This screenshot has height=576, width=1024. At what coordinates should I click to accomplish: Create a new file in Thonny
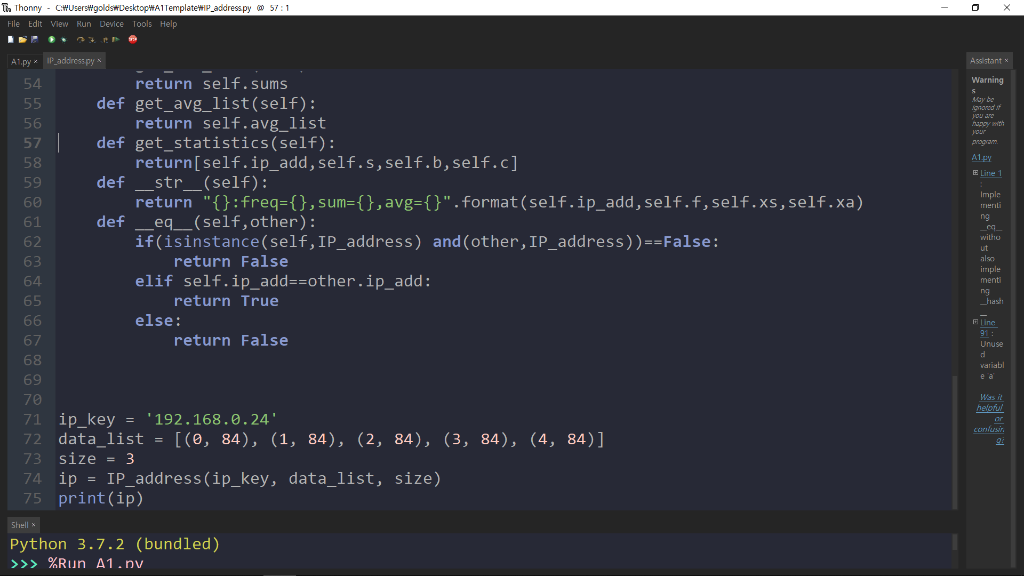pos(11,39)
